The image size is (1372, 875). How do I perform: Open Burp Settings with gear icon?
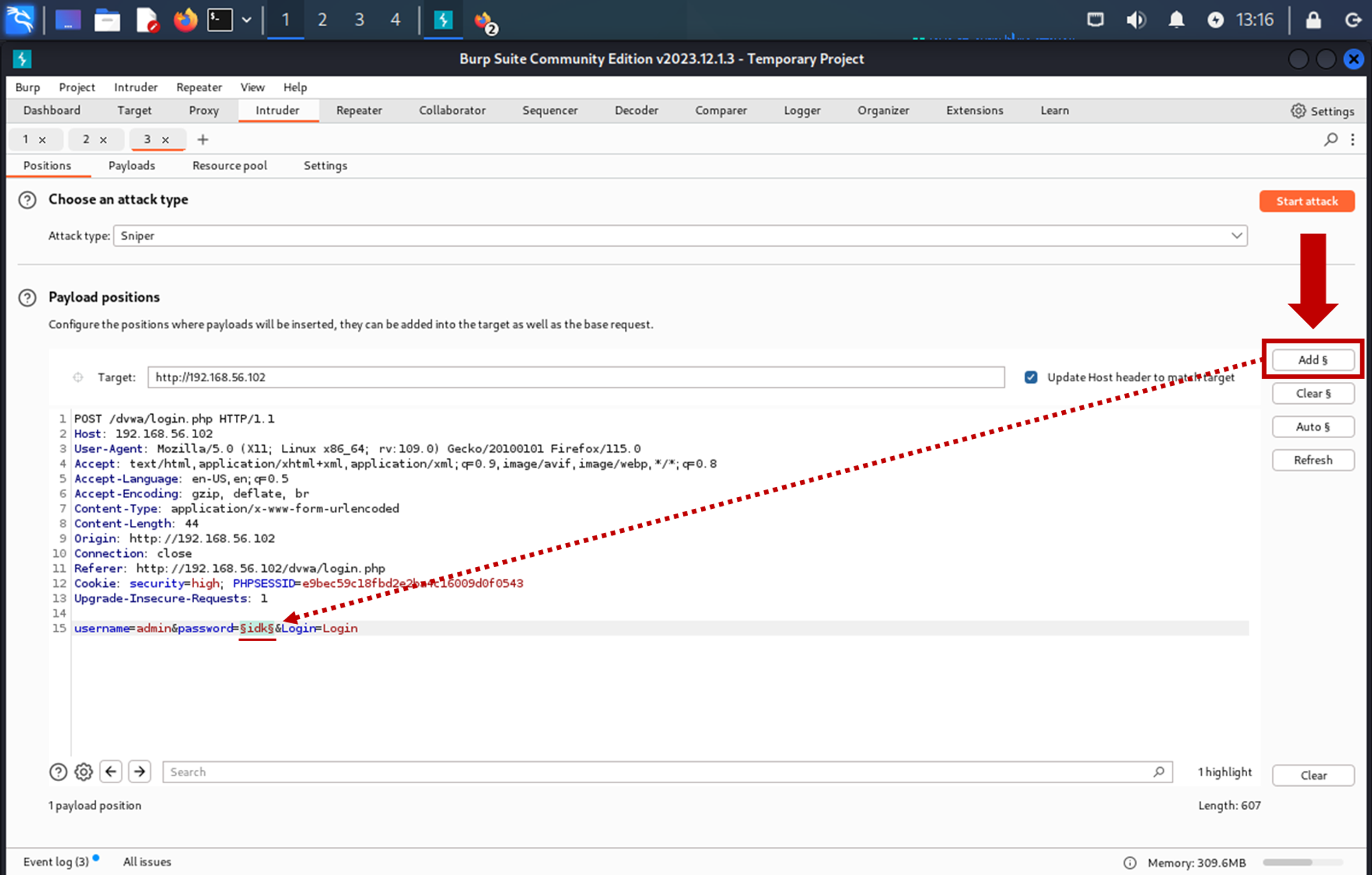coord(1322,111)
